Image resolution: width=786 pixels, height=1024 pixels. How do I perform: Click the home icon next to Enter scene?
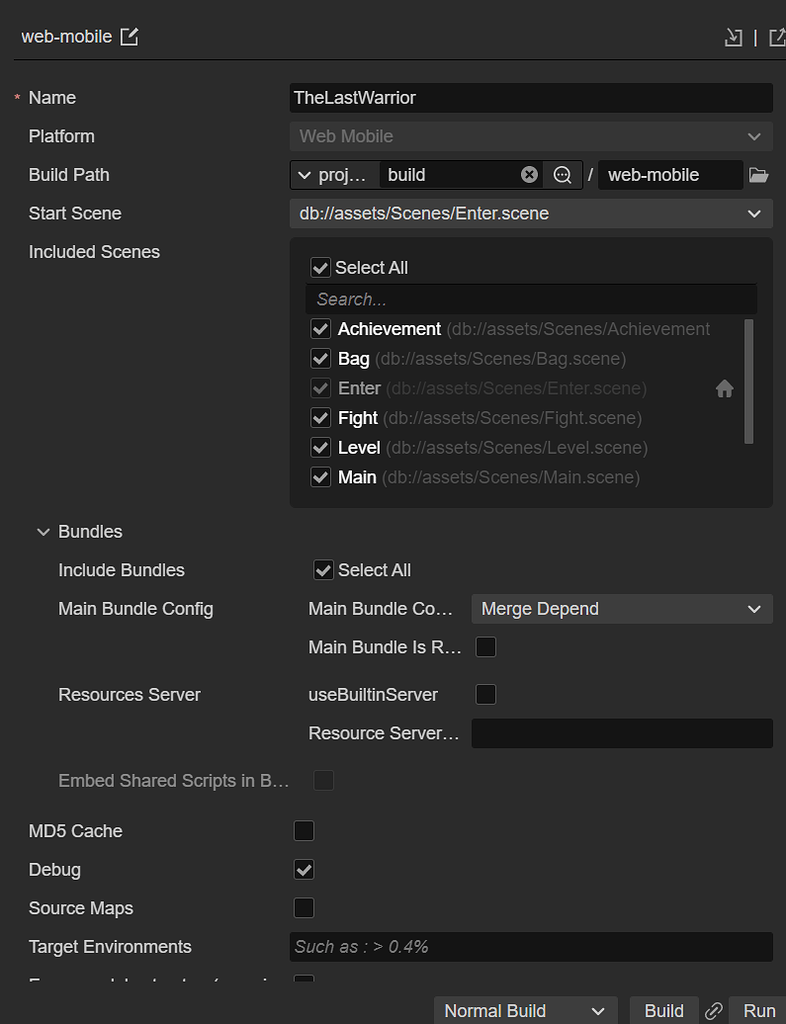point(724,388)
